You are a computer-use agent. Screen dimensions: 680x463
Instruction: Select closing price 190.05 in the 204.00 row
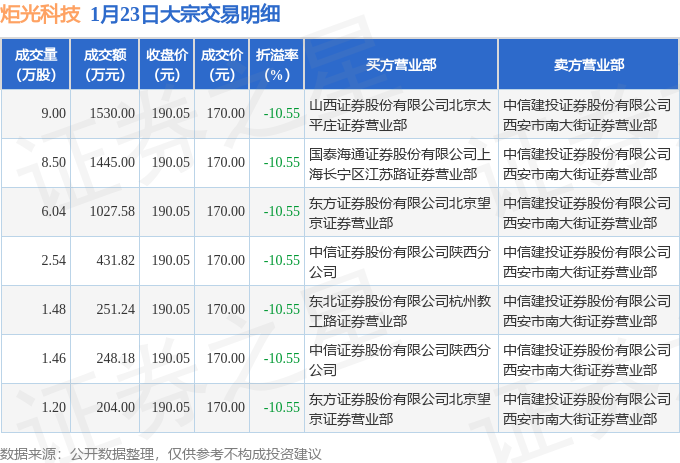[x=171, y=408]
